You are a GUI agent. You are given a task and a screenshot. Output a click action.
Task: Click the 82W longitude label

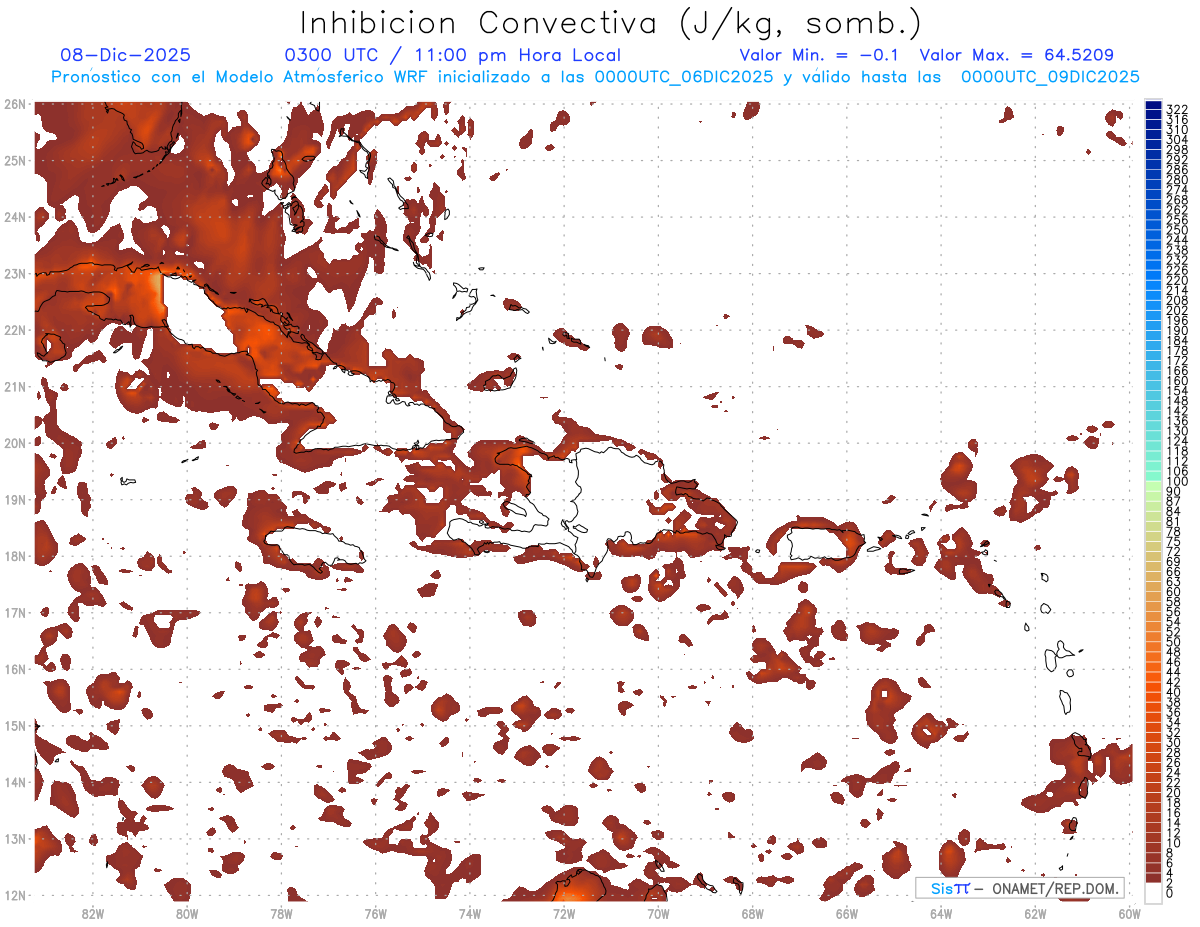coord(92,913)
